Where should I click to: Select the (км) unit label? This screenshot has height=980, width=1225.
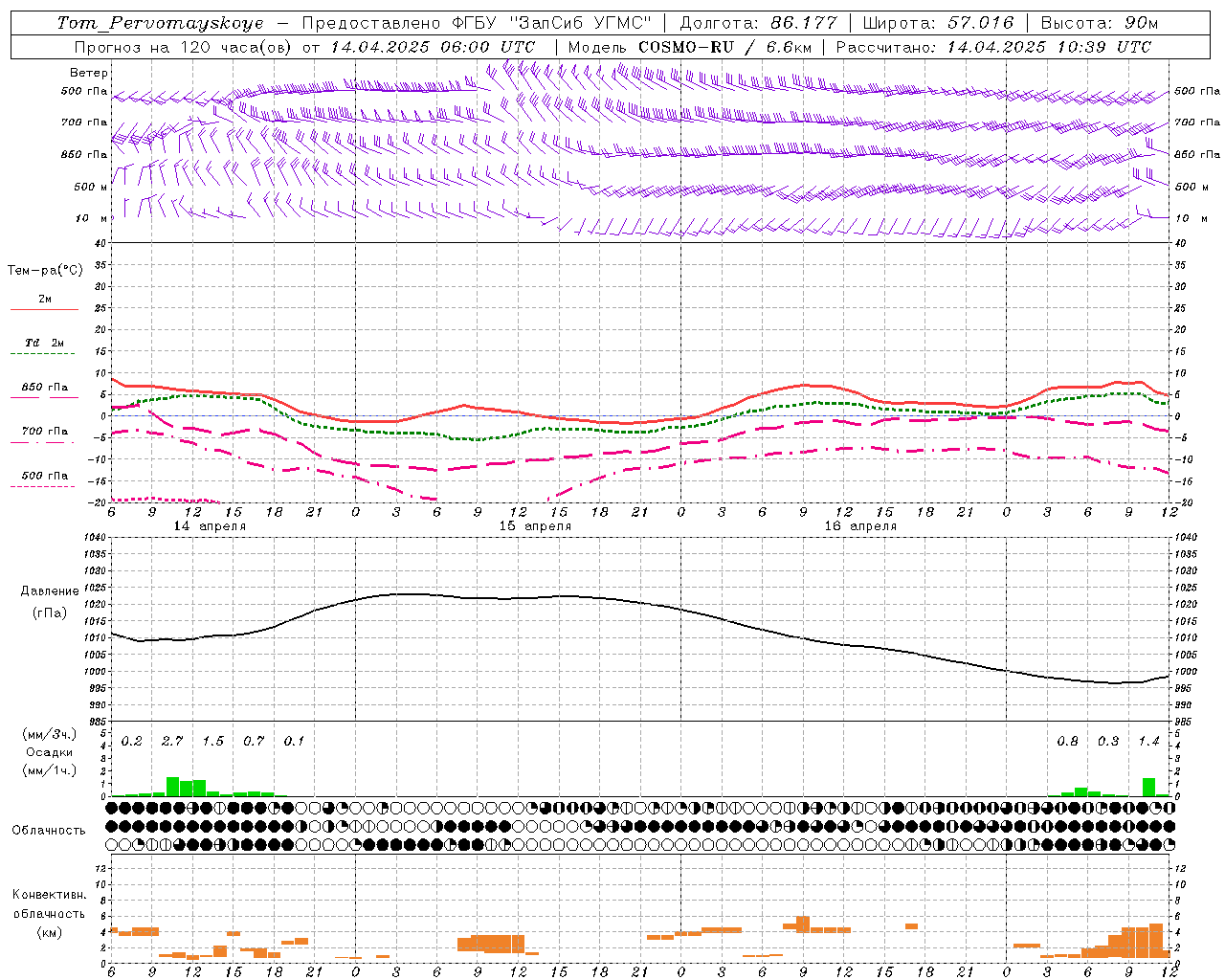coord(49,932)
